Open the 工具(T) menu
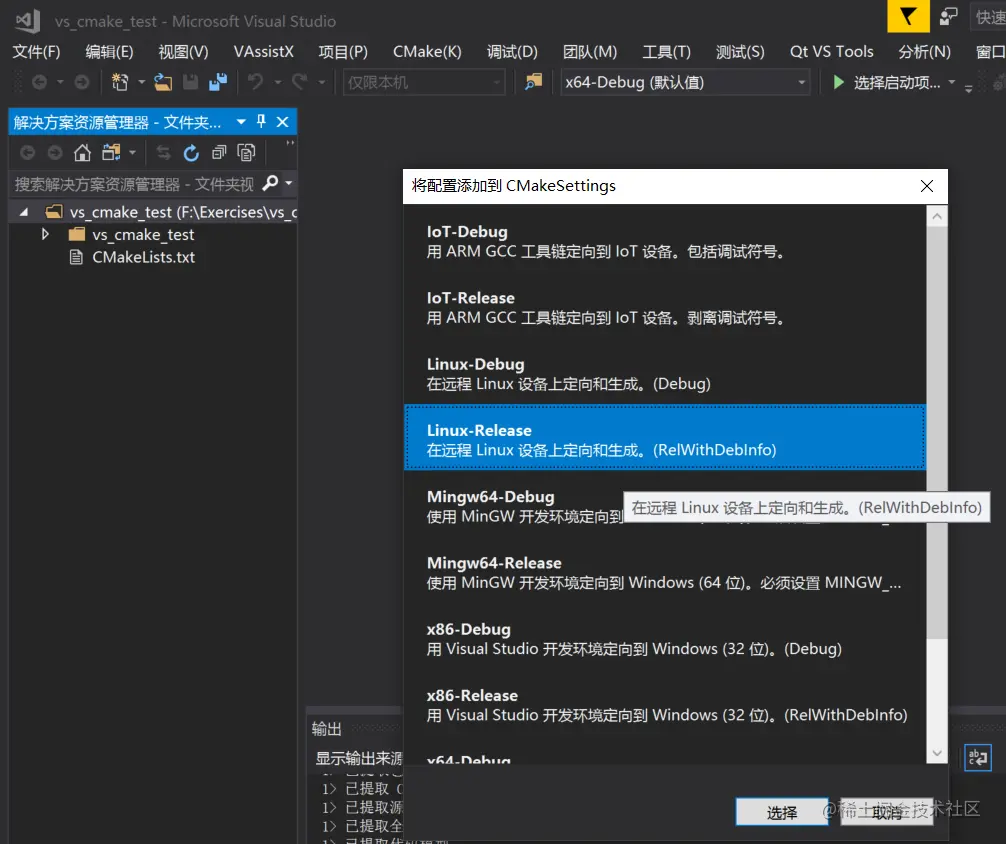1006x844 pixels. [667, 51]
